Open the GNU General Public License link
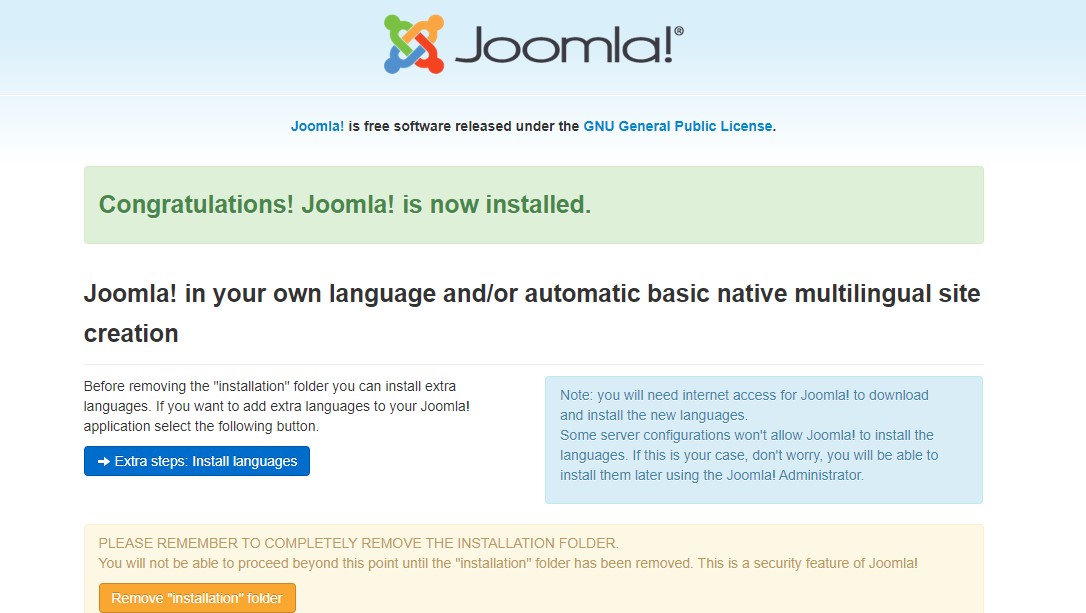 677,126
